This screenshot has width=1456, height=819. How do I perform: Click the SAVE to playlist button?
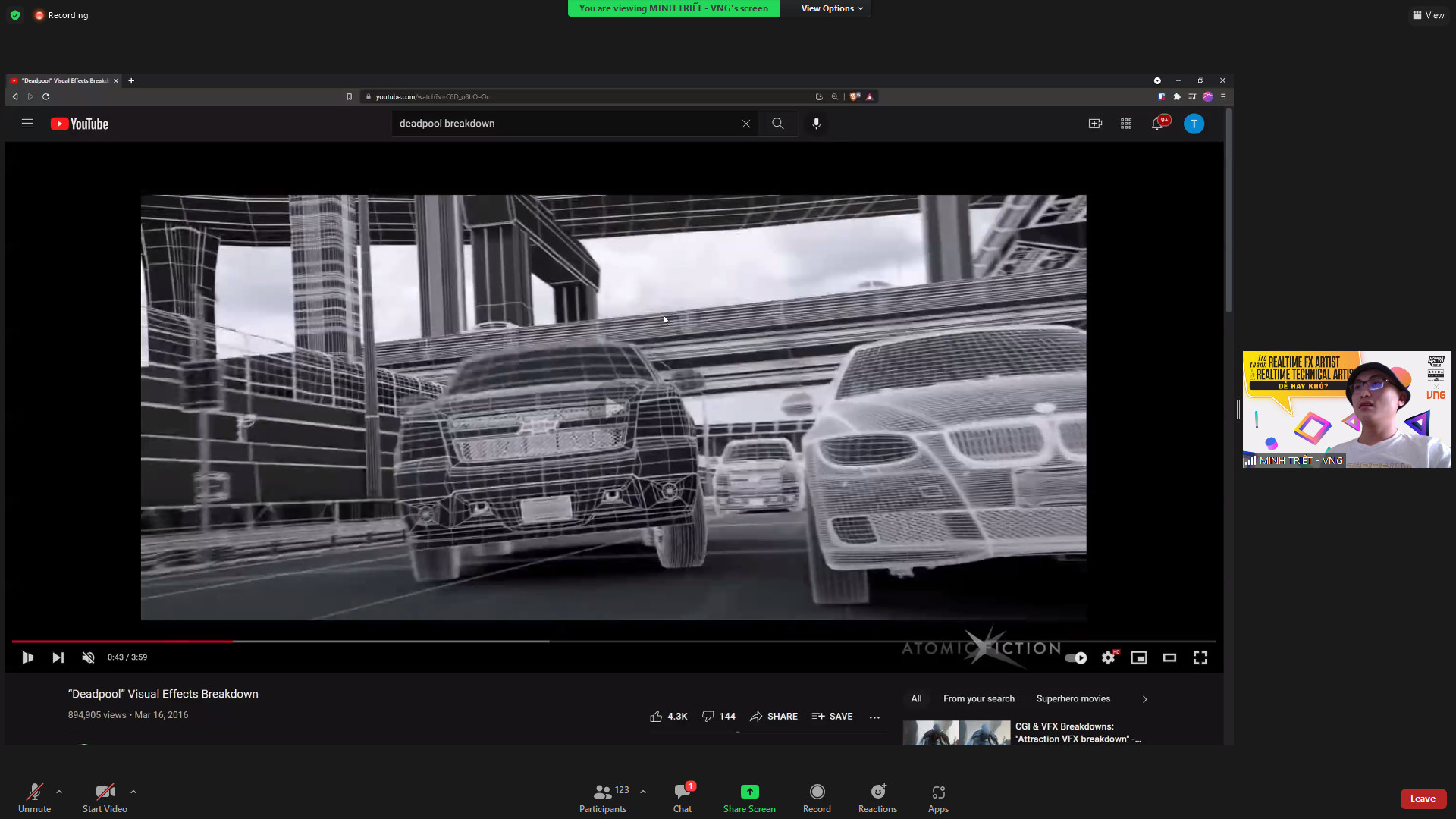(x=832, y=716)
